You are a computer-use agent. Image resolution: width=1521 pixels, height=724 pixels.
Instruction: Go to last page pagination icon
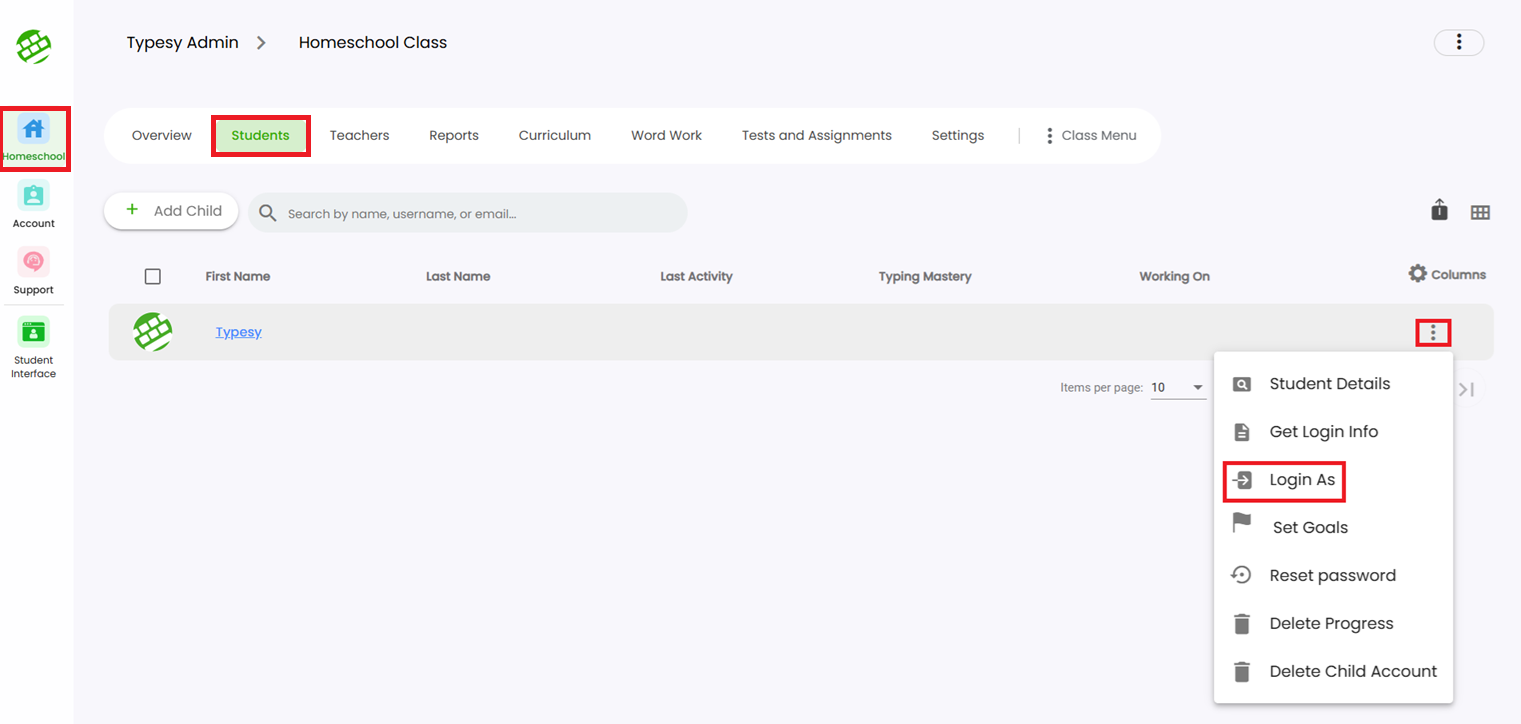[1467, 389]
